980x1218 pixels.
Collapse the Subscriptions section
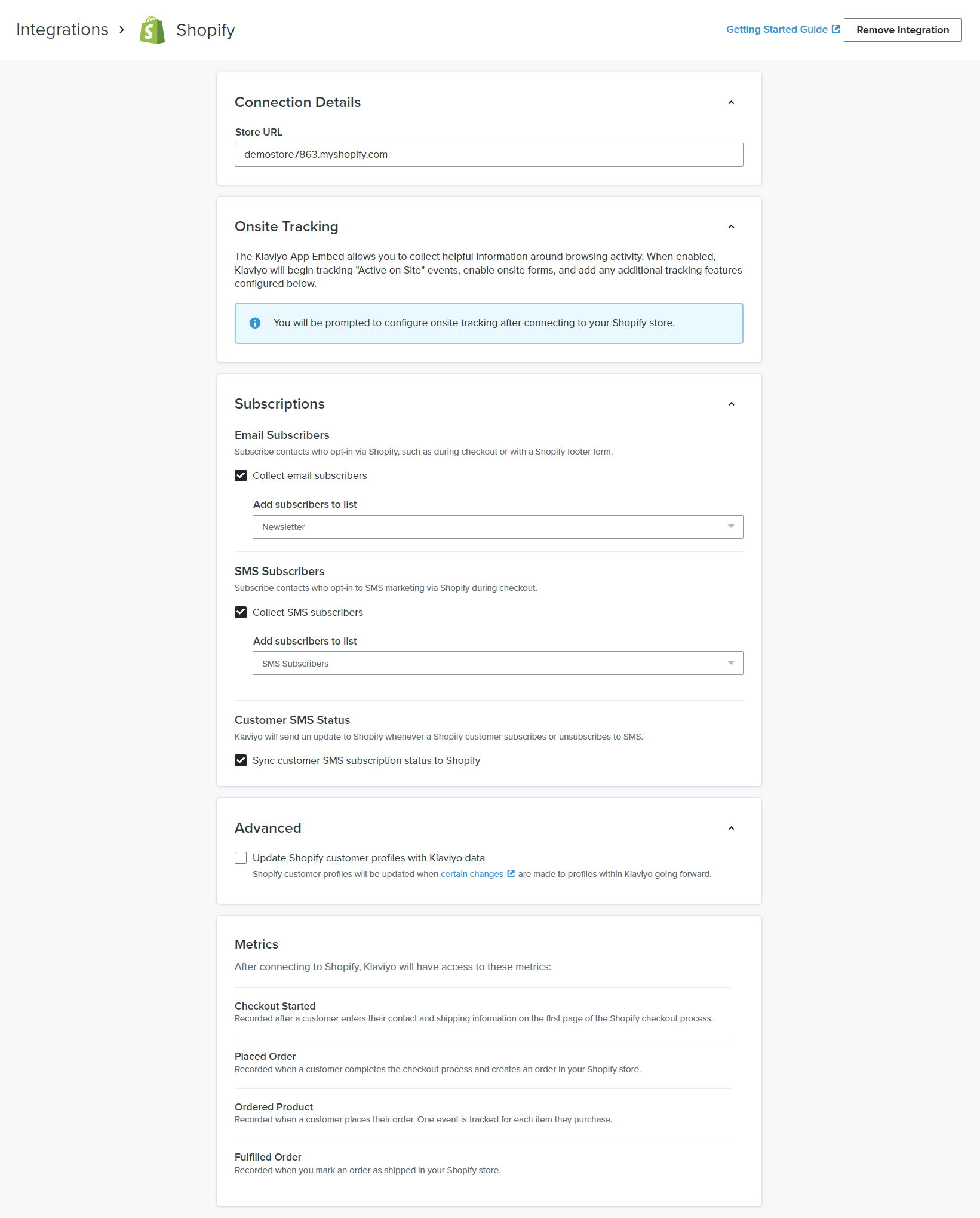click(731, 404)
